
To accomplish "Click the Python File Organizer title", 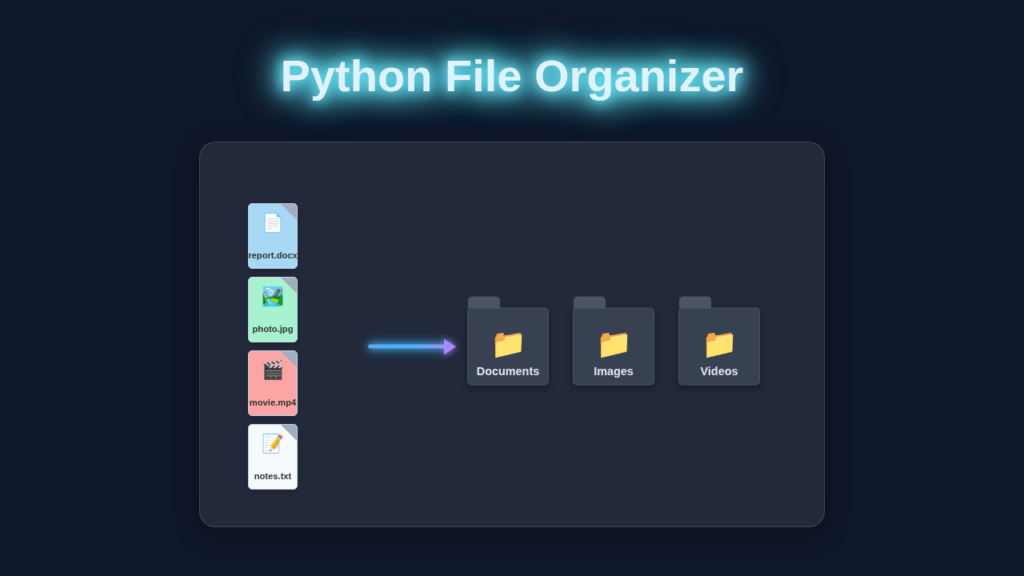I will pyautogui.click(x=512, y=77).
